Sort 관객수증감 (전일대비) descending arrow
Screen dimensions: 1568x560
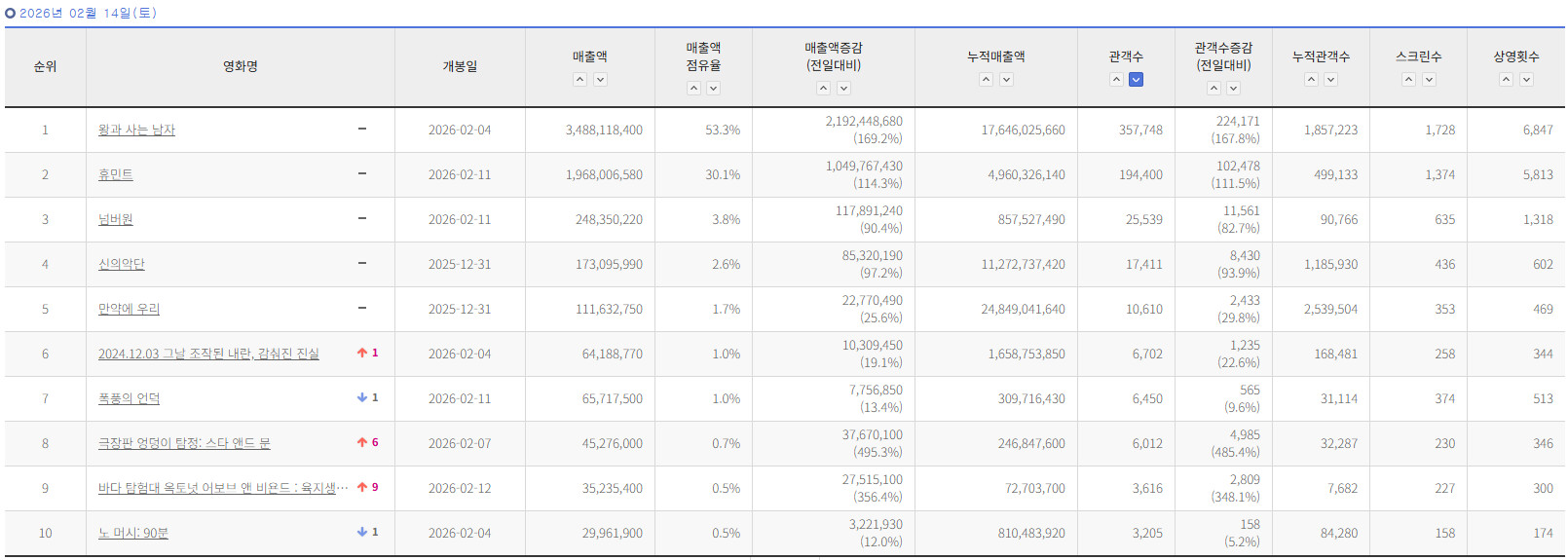pyautogui.click(x=1233, y=88)
